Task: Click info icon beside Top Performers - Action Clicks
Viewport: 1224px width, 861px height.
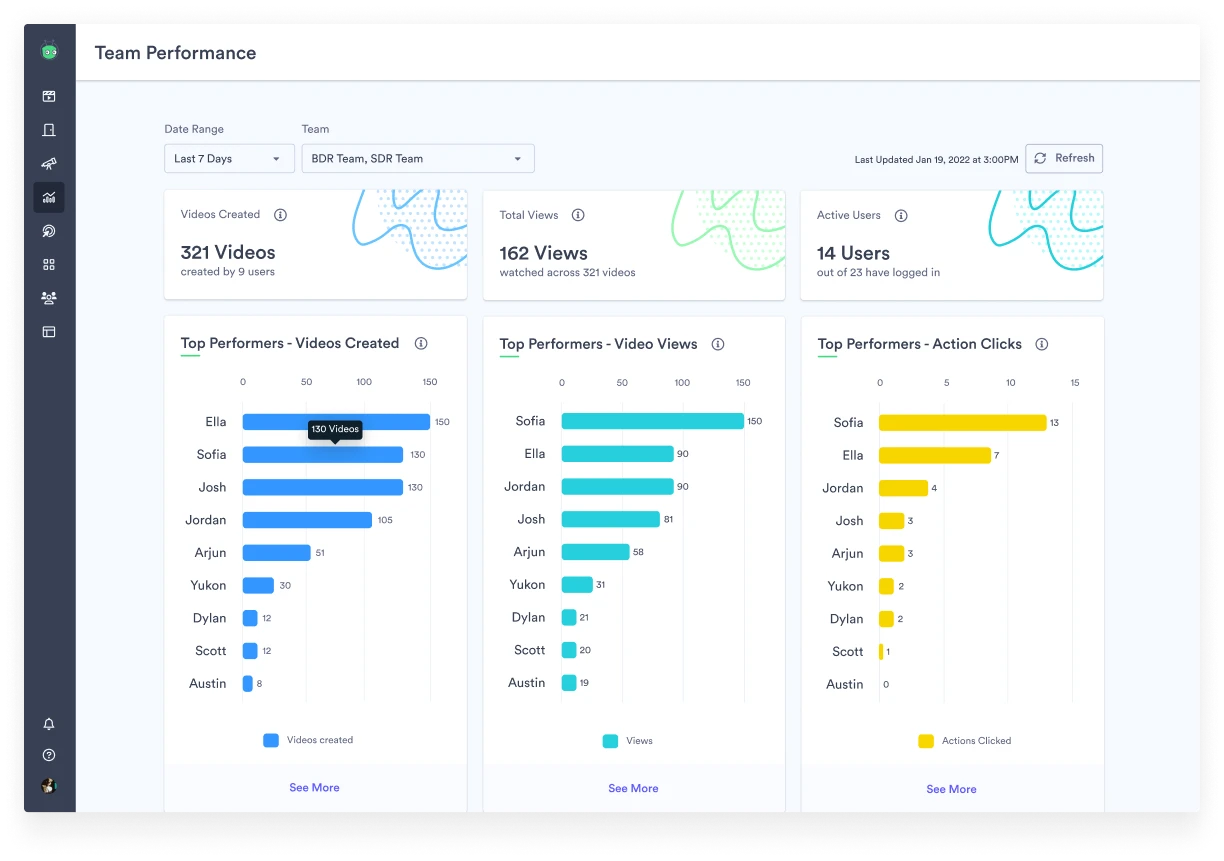Action: 1042,344
